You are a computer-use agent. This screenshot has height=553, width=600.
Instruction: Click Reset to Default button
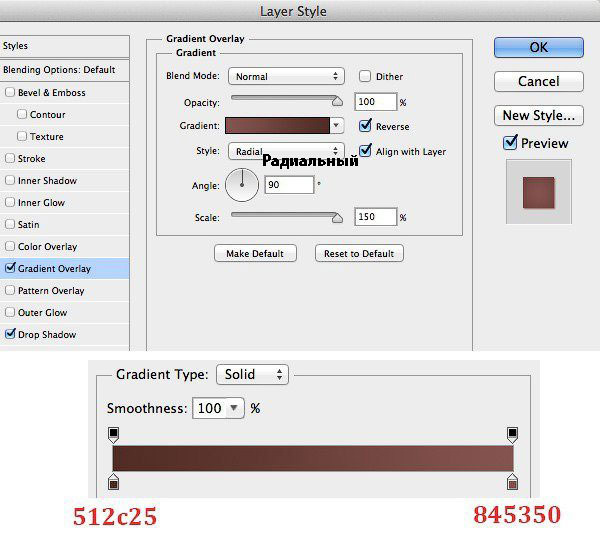(359, 253)
